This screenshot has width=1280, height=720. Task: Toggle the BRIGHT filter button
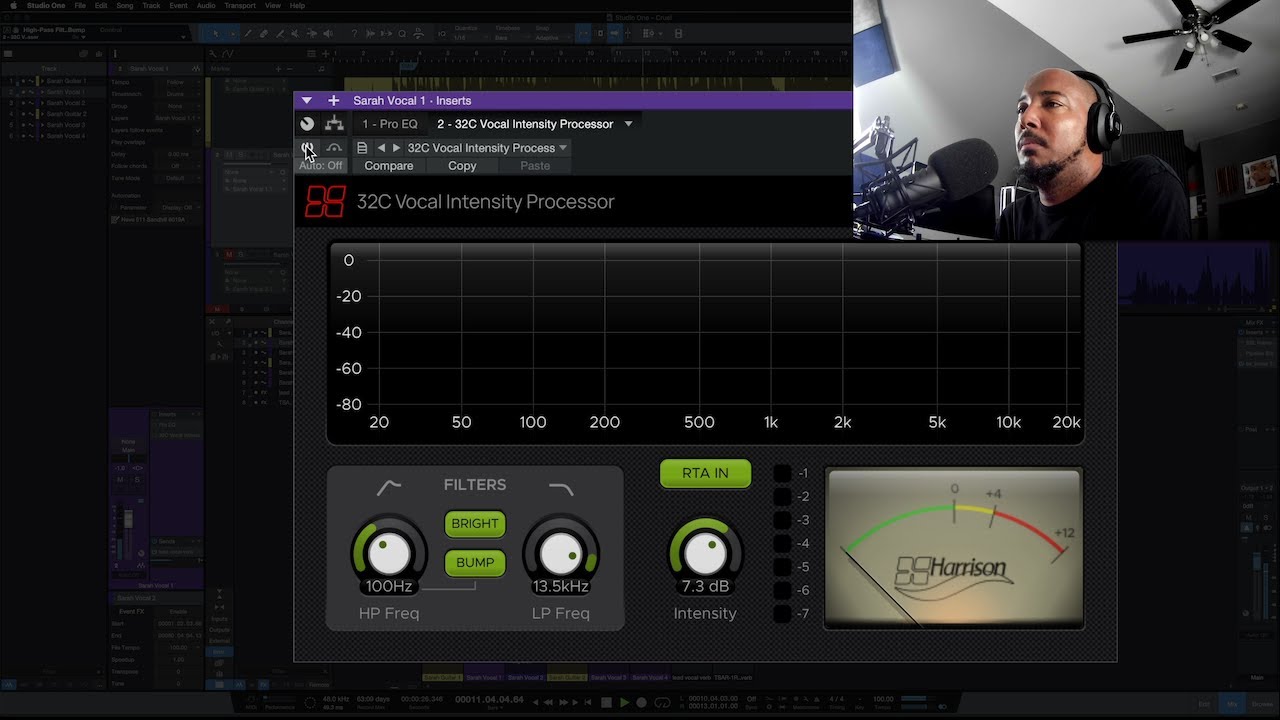[x=475, y=523]
